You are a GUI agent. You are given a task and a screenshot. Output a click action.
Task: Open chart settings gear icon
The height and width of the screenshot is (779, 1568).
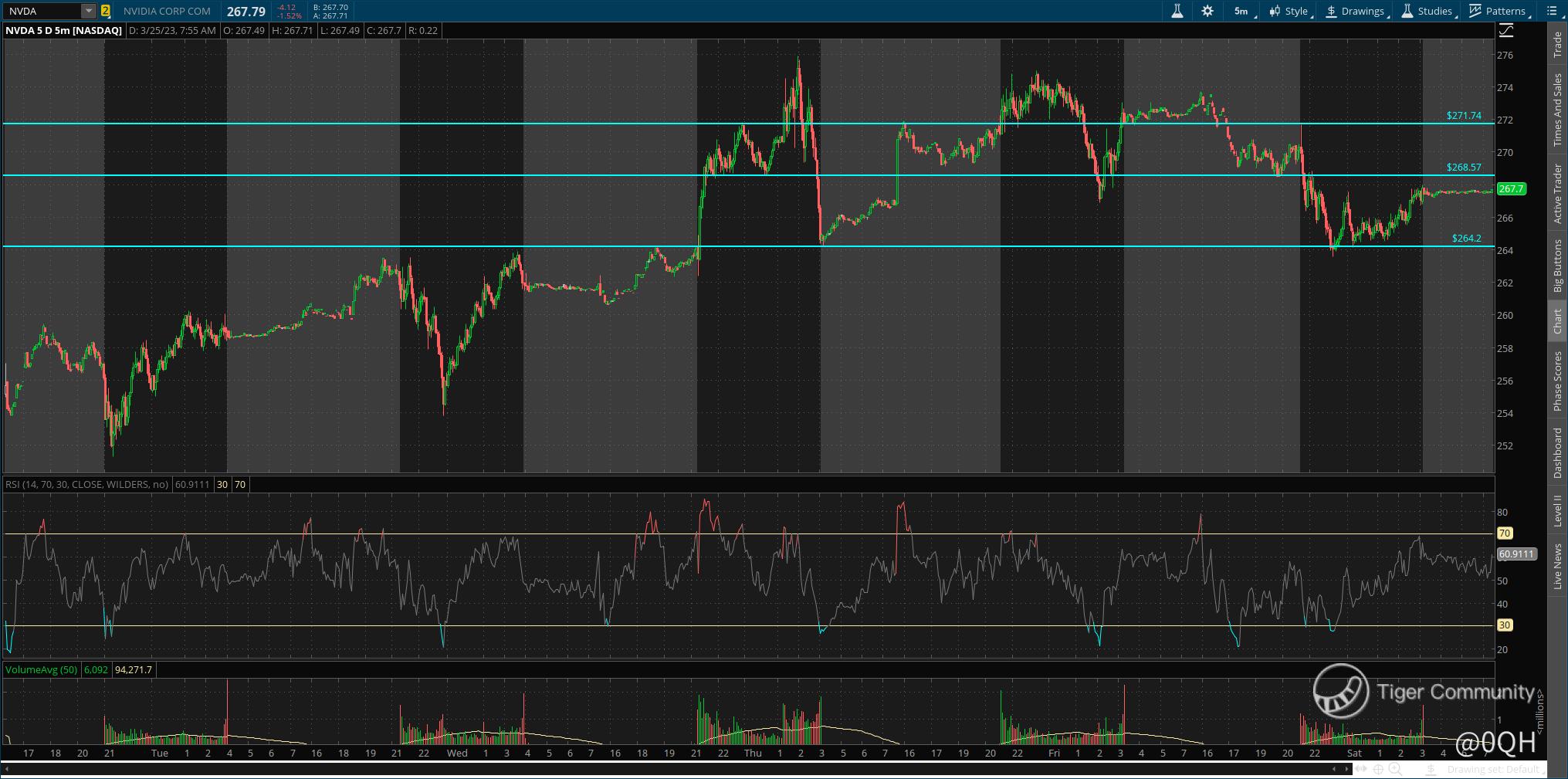point(1207,11)
